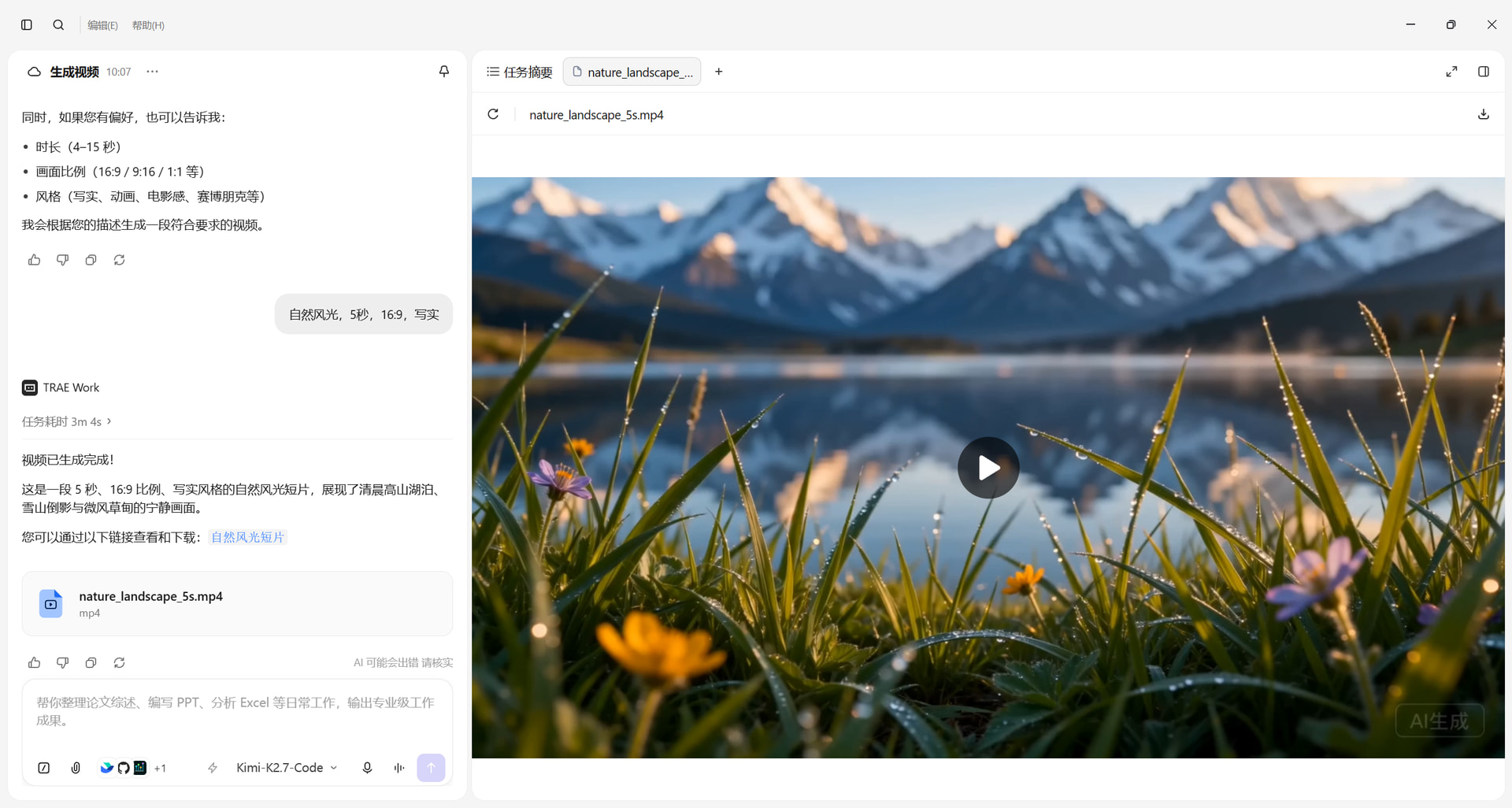Play the nature landscape video
This screenshot has width=1512, height=808.
coord(988,468)
